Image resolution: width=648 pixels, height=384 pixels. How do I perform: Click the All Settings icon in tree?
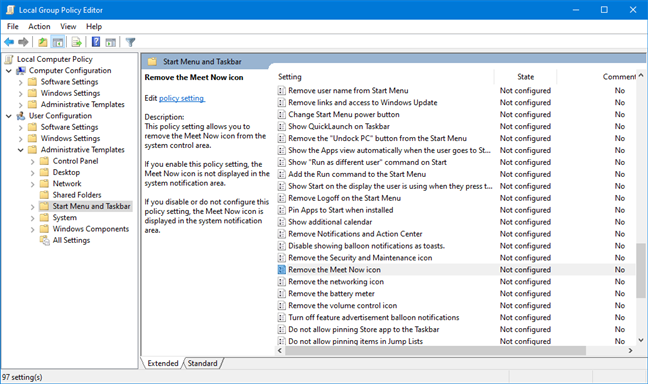tap(45, 240)
